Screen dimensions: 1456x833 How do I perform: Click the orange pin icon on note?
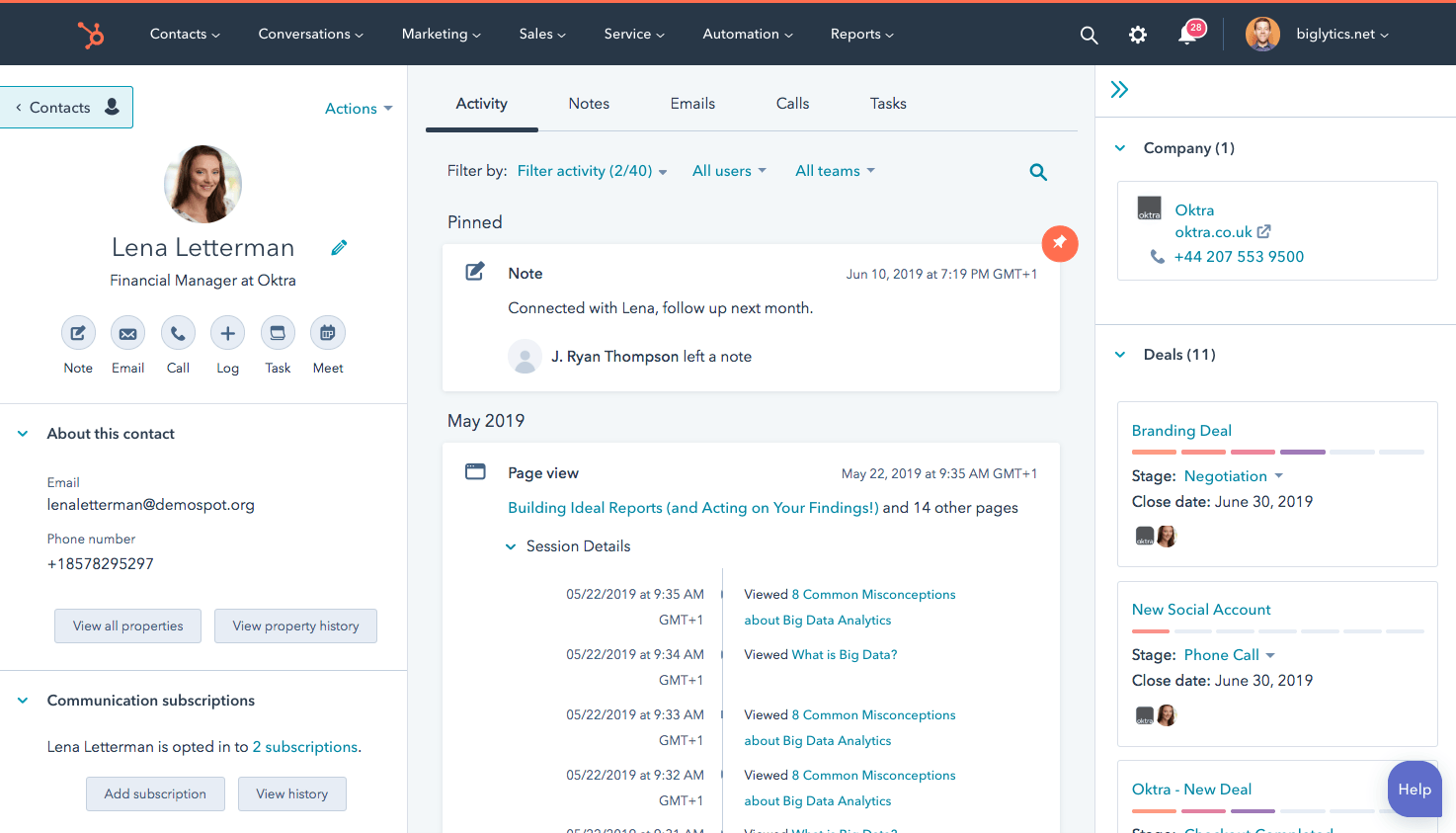(1060, 243)
